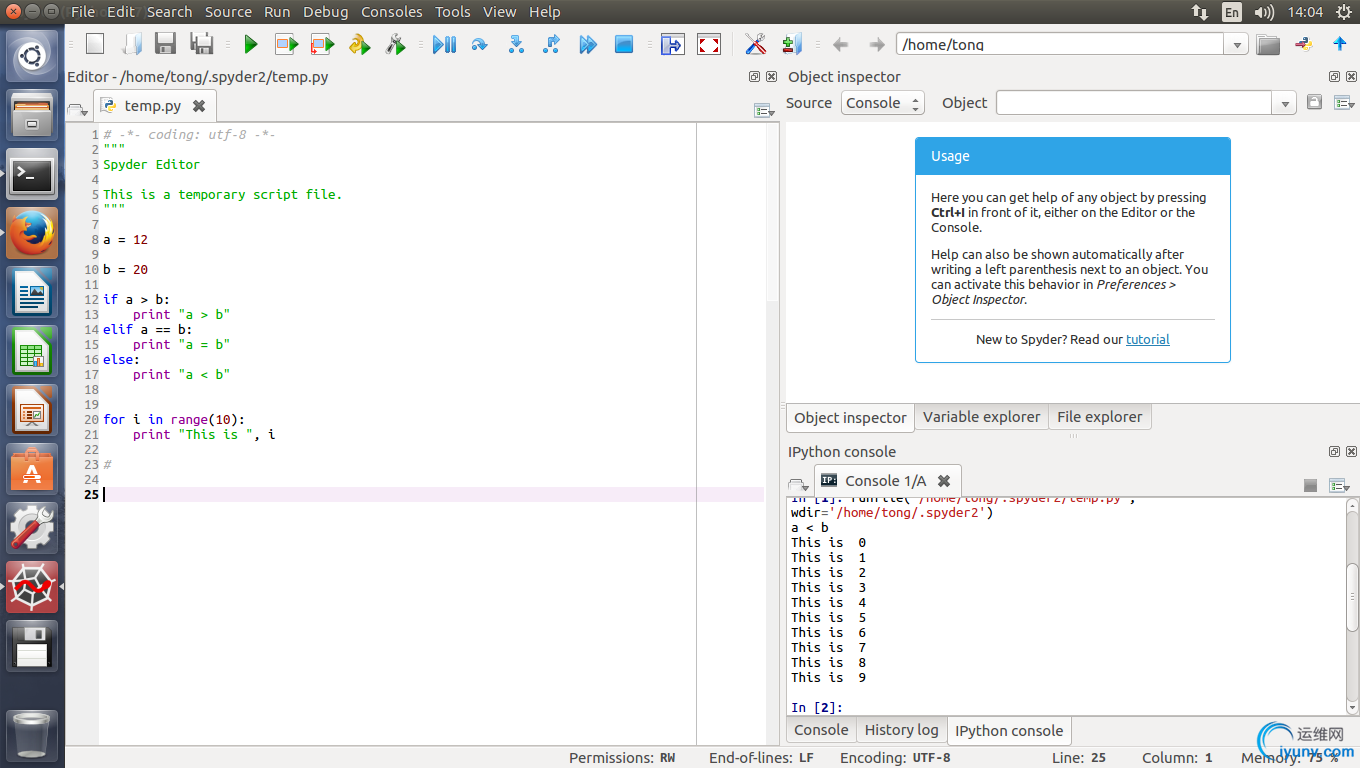1360x768 pixels.
Task: Continue execution until next breakpoint
Action: [588, 44]
